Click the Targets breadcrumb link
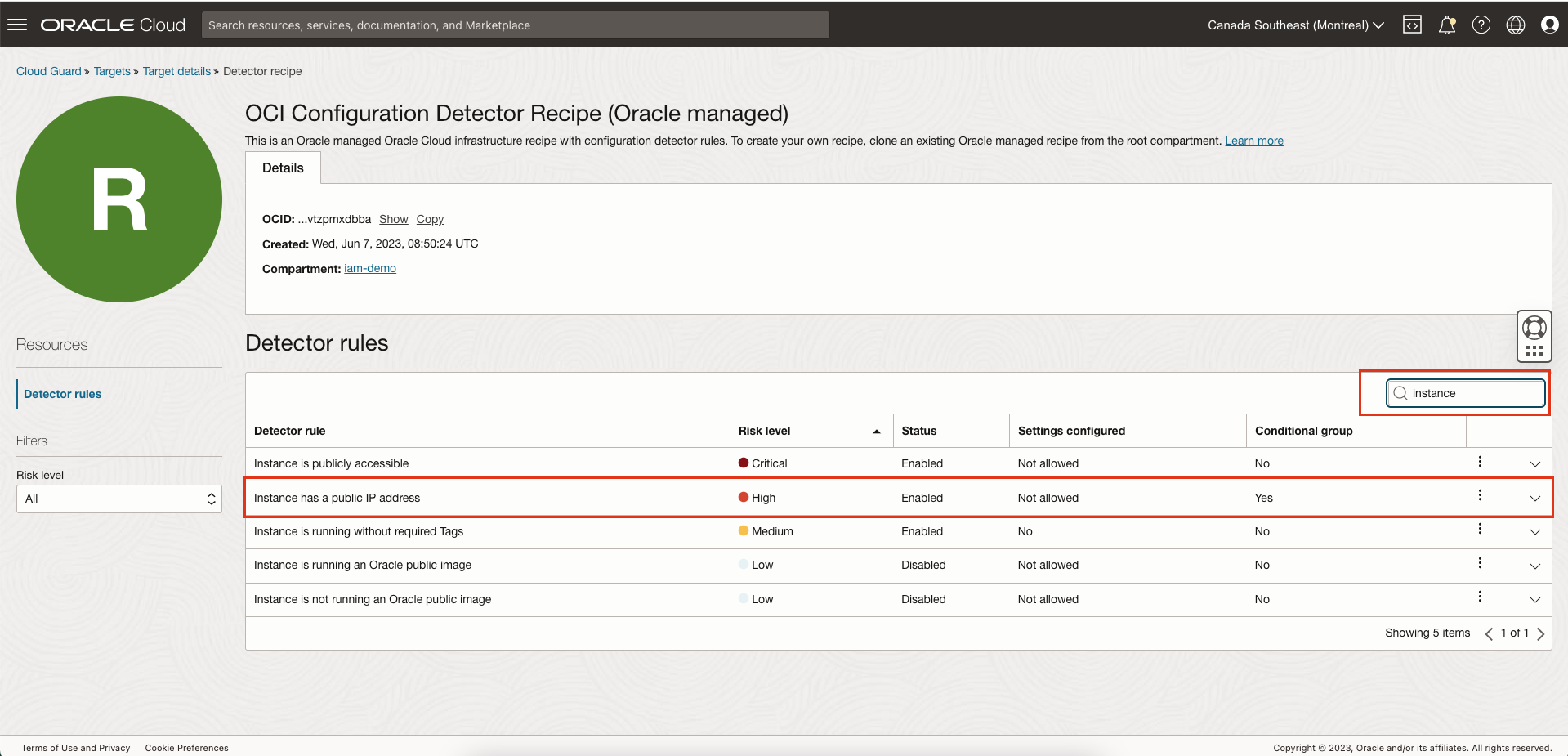 coord(112,71)
